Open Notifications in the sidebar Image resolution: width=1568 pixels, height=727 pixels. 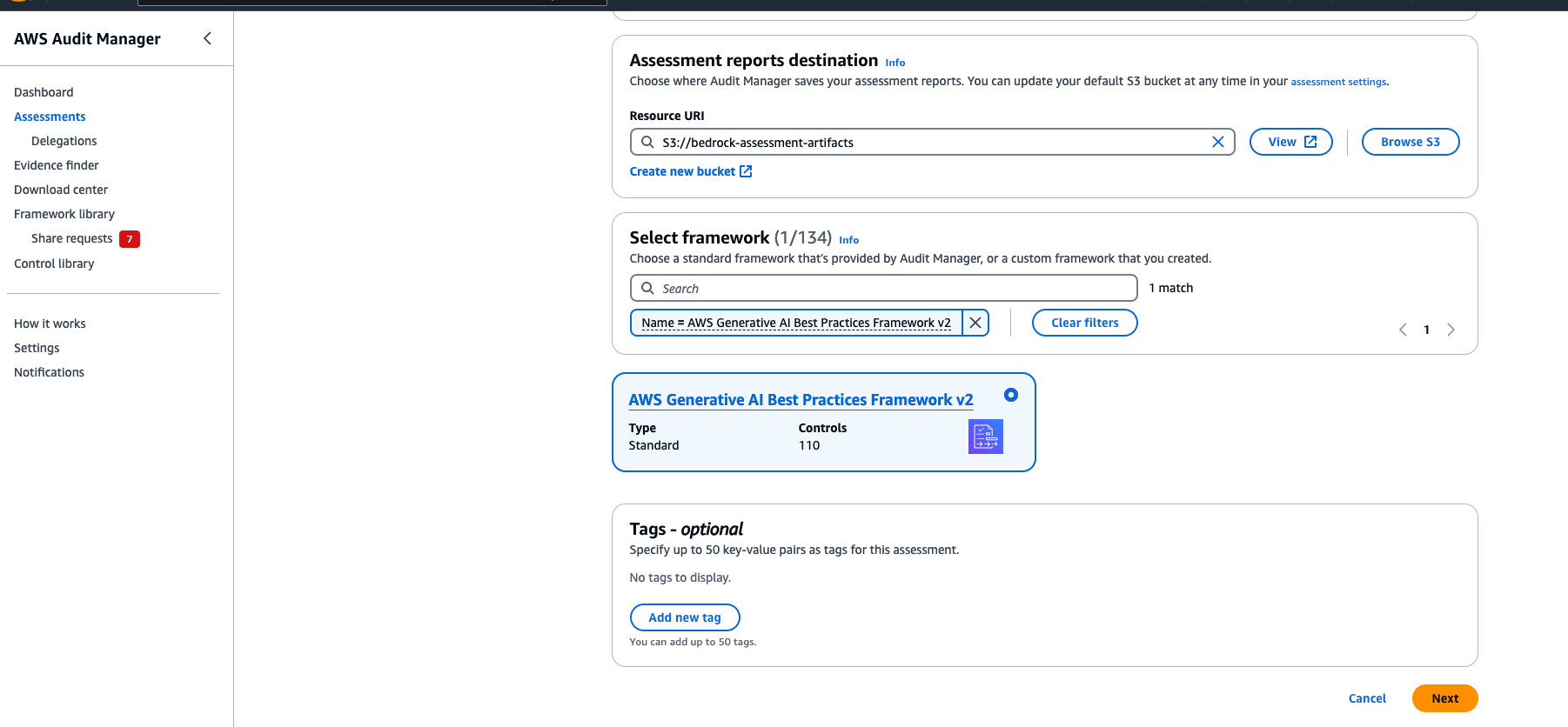coord(49,372)
